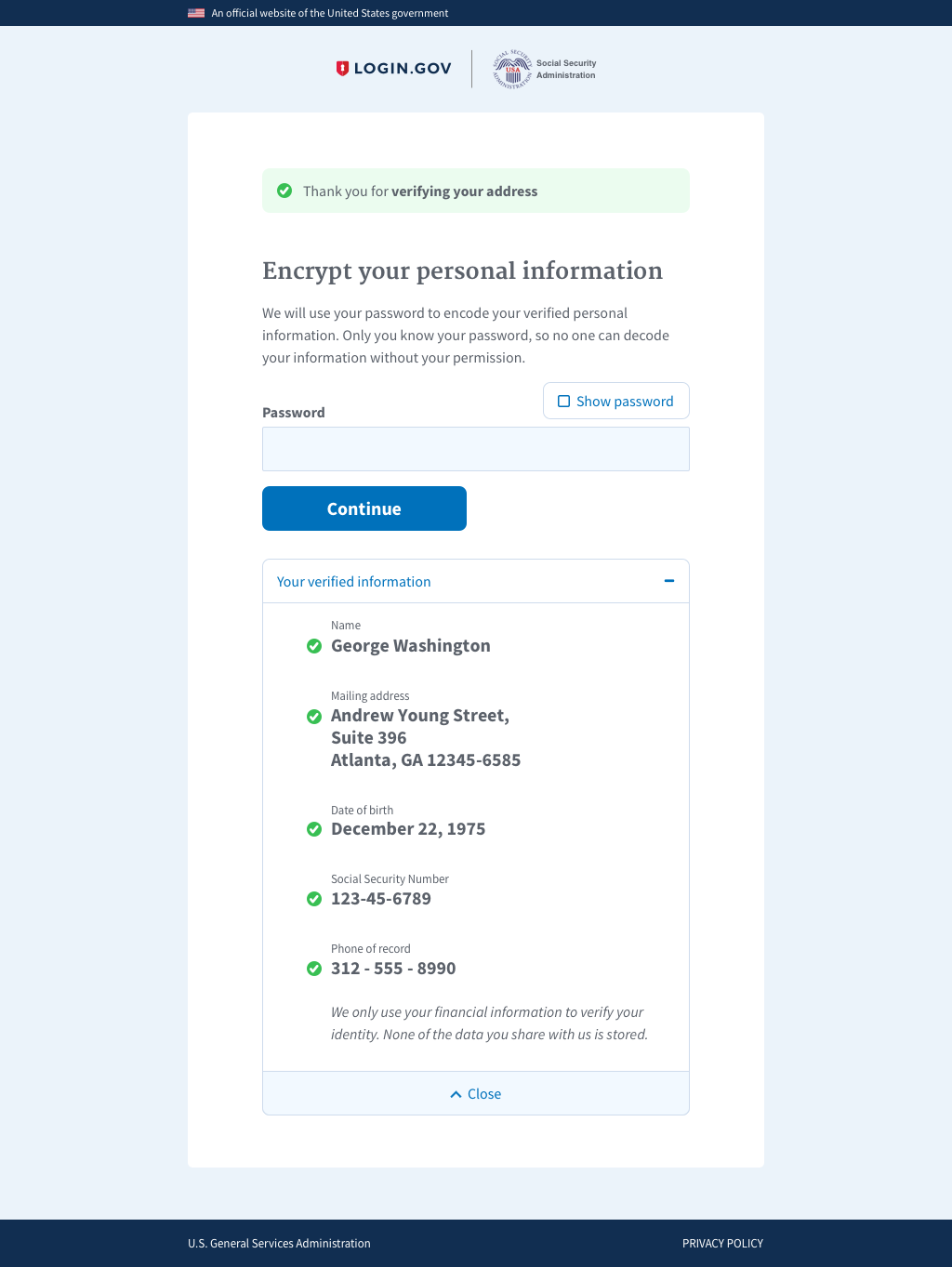Click the green checkmark in success alert
Screen dimensions: 952x1267
point(284,191)
